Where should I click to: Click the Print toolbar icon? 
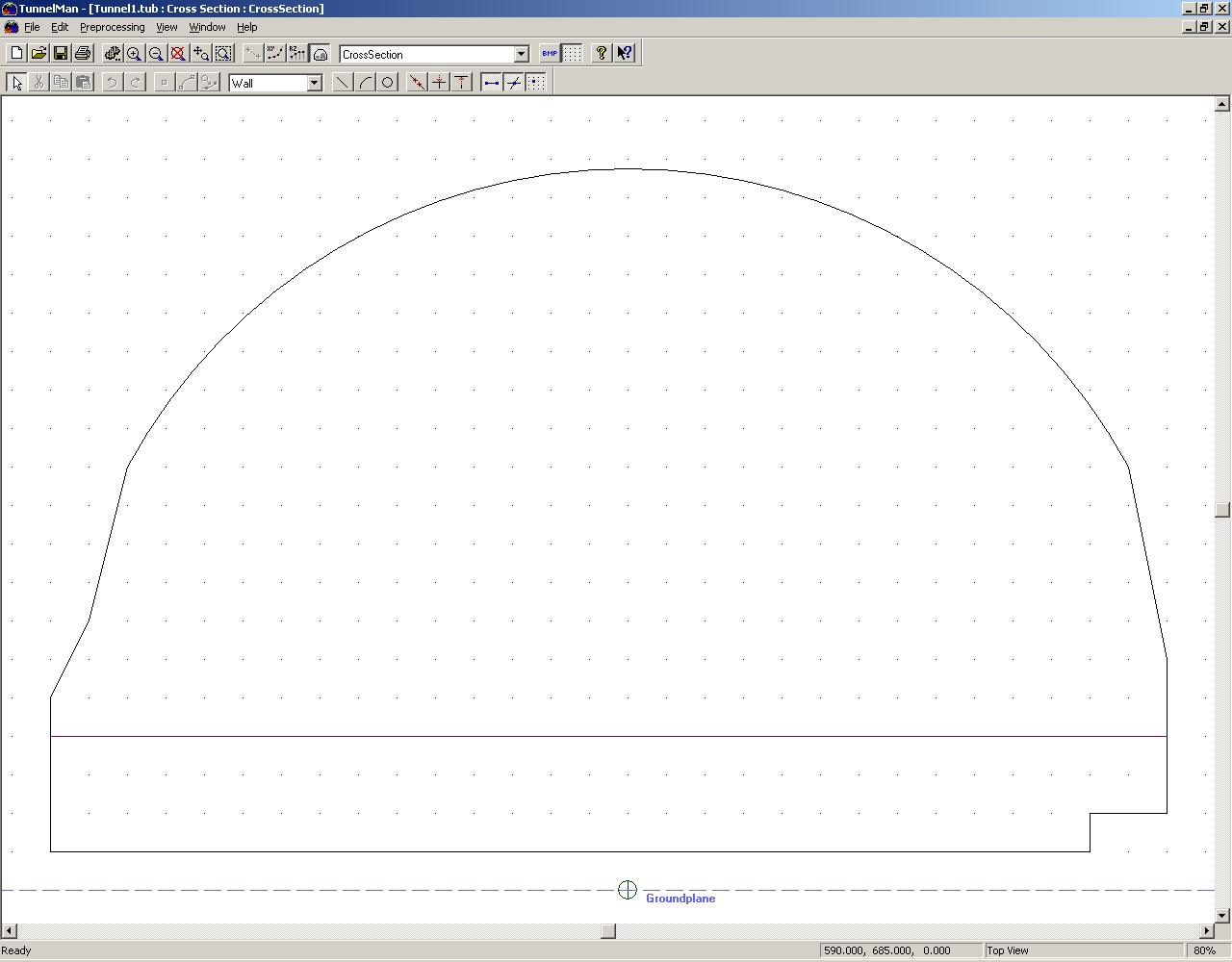click(x=83, y=54)
